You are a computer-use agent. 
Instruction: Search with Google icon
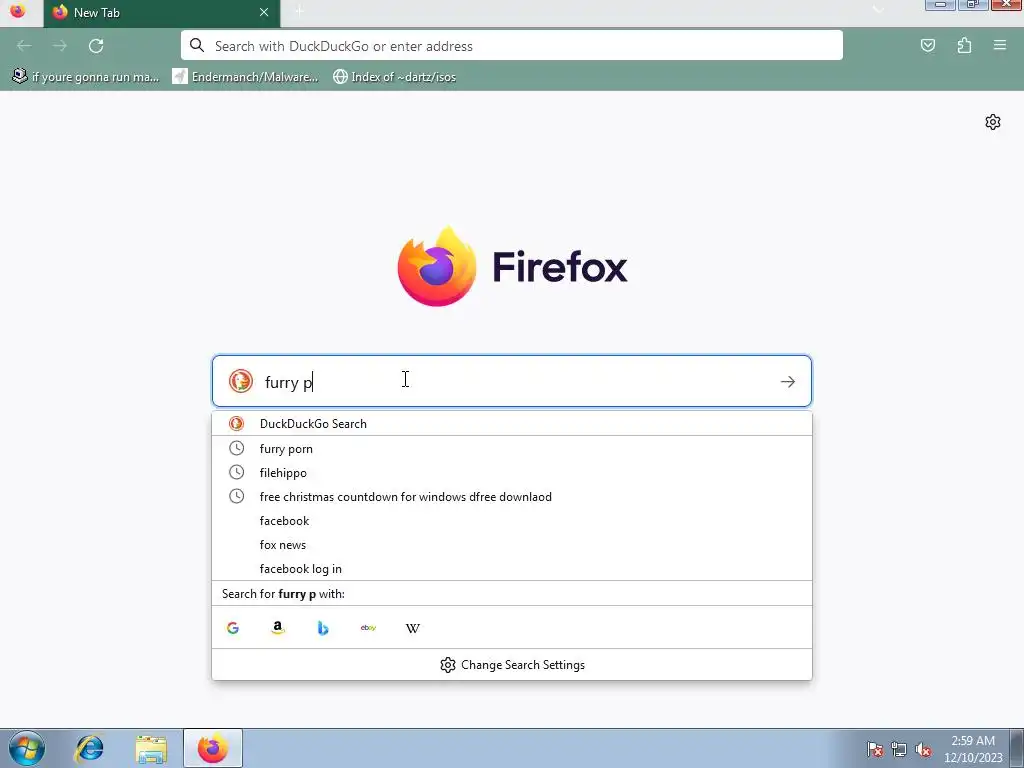coord(233,628)
